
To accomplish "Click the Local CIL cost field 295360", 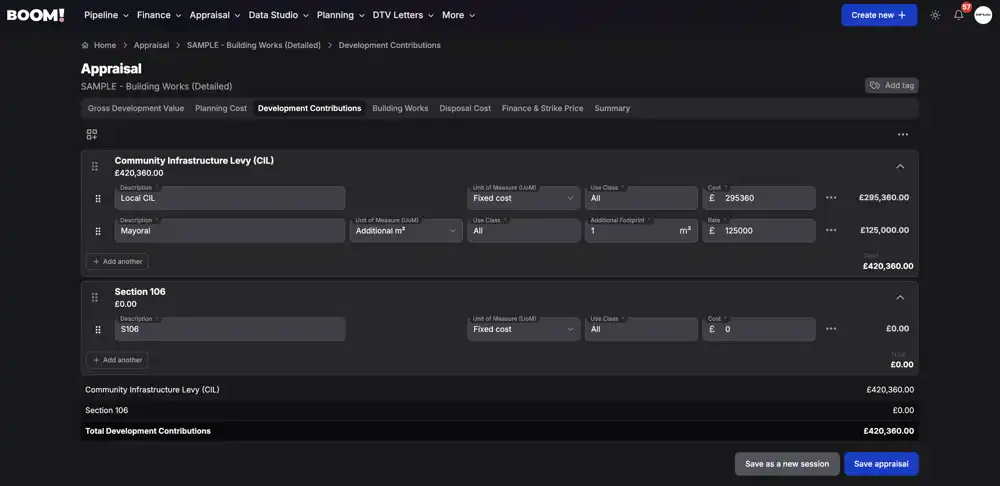I will (x=759, y=198).
